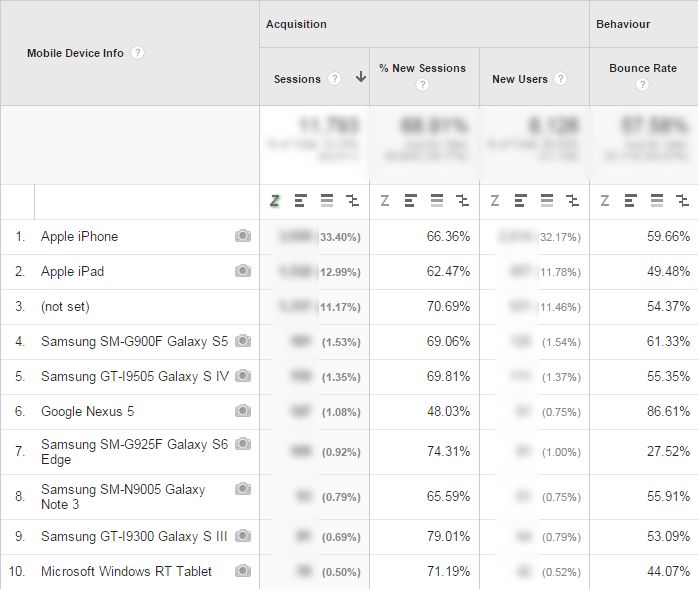Image resolution: width=698 pixels, height=589 pixels.
Task: Click the Mobile Device Info column header
Action: point(75,53)
